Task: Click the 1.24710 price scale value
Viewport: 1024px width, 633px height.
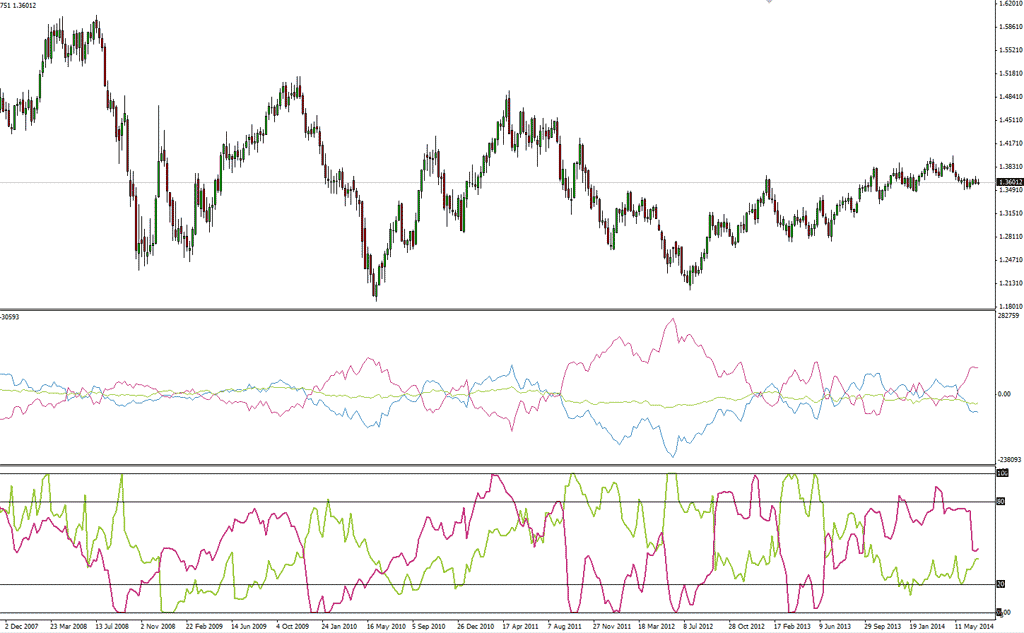Action: (x=1010, y=260)
